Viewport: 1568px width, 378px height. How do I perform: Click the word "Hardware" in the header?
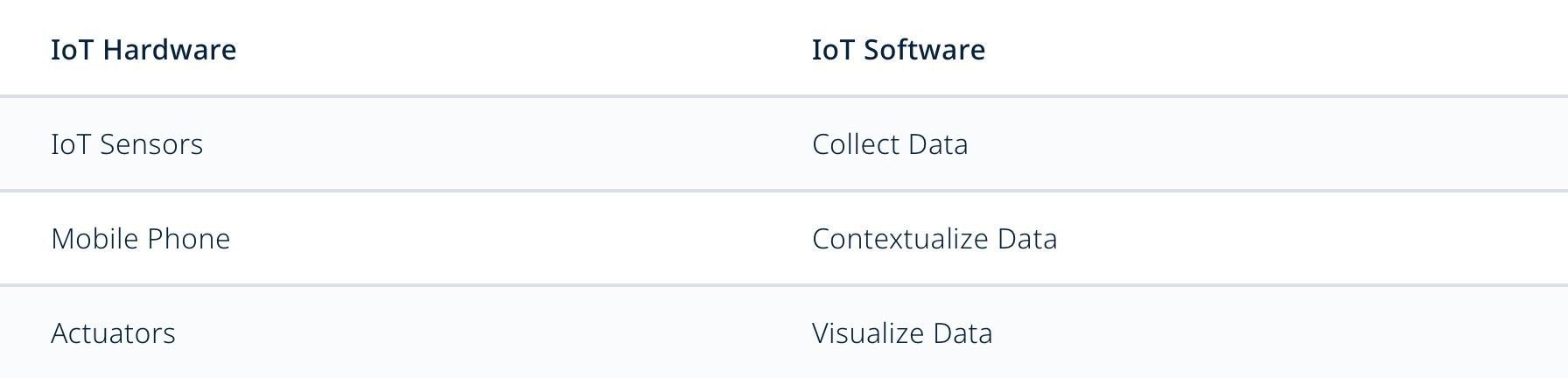pyautogui.click(x=170, y=49)
